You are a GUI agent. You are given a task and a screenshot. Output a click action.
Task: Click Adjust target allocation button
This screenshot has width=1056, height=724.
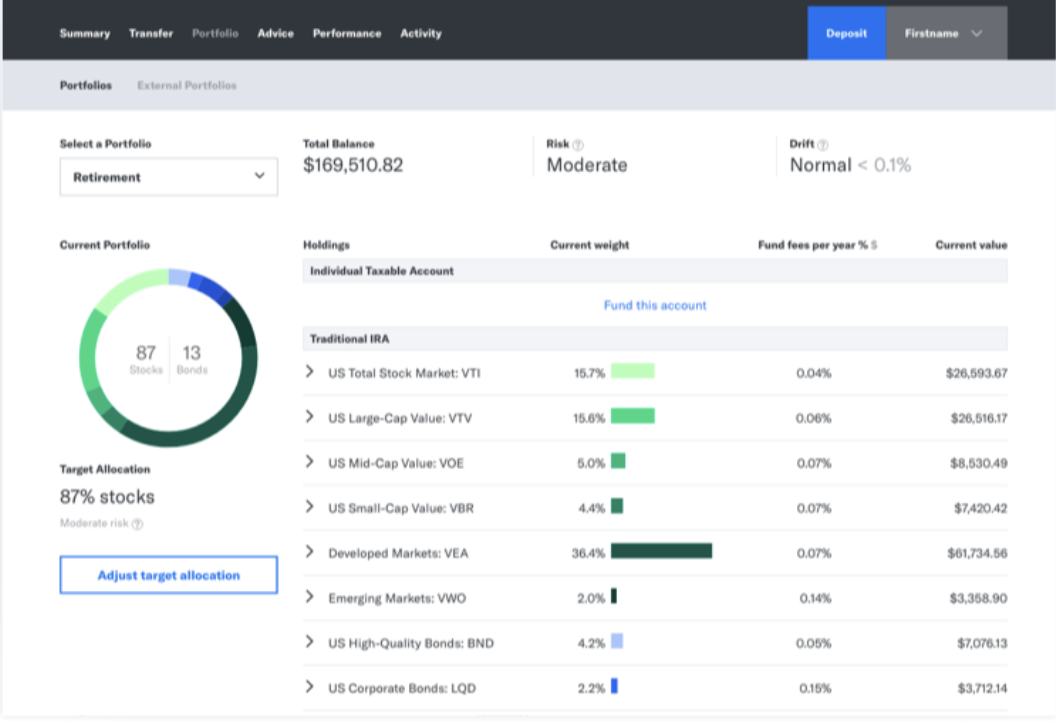tap(168, 575)
